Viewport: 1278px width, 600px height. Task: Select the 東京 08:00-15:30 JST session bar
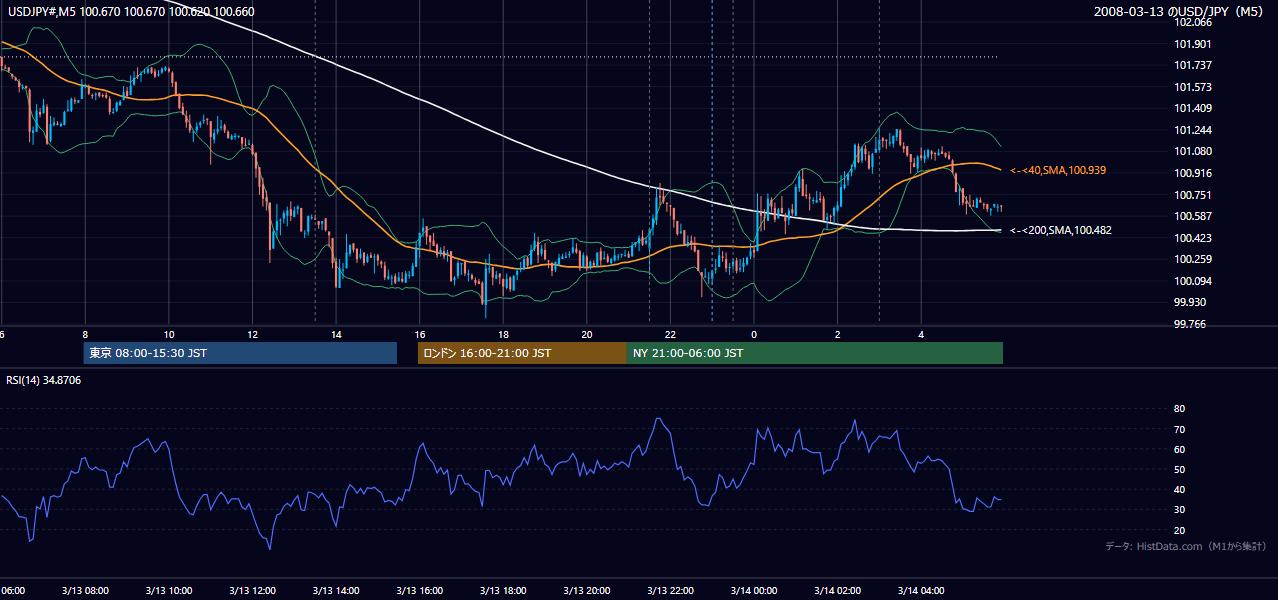(x=240, y=353)
